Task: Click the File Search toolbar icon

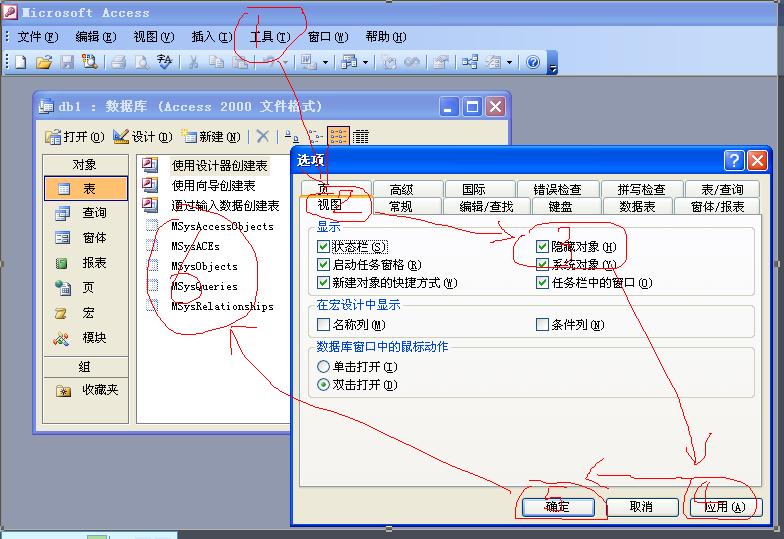Action: (x=90, y=62)
